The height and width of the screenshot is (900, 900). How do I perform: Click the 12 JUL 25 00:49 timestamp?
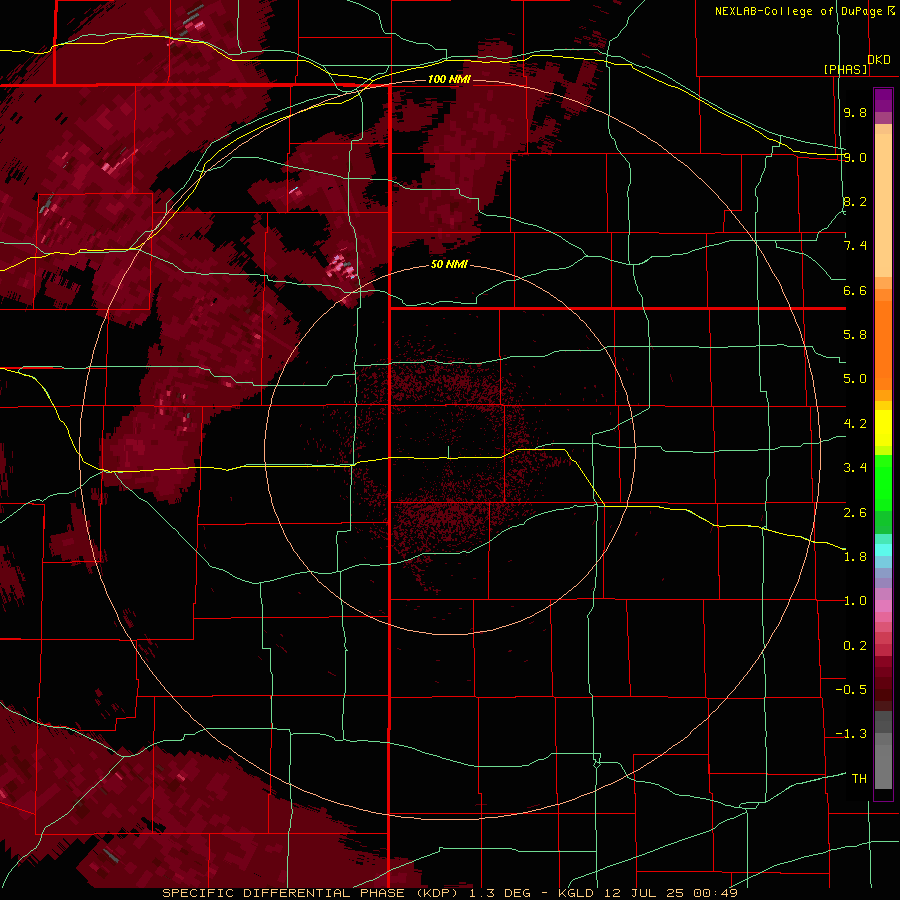pyautogui.click(x=670, y=893)
